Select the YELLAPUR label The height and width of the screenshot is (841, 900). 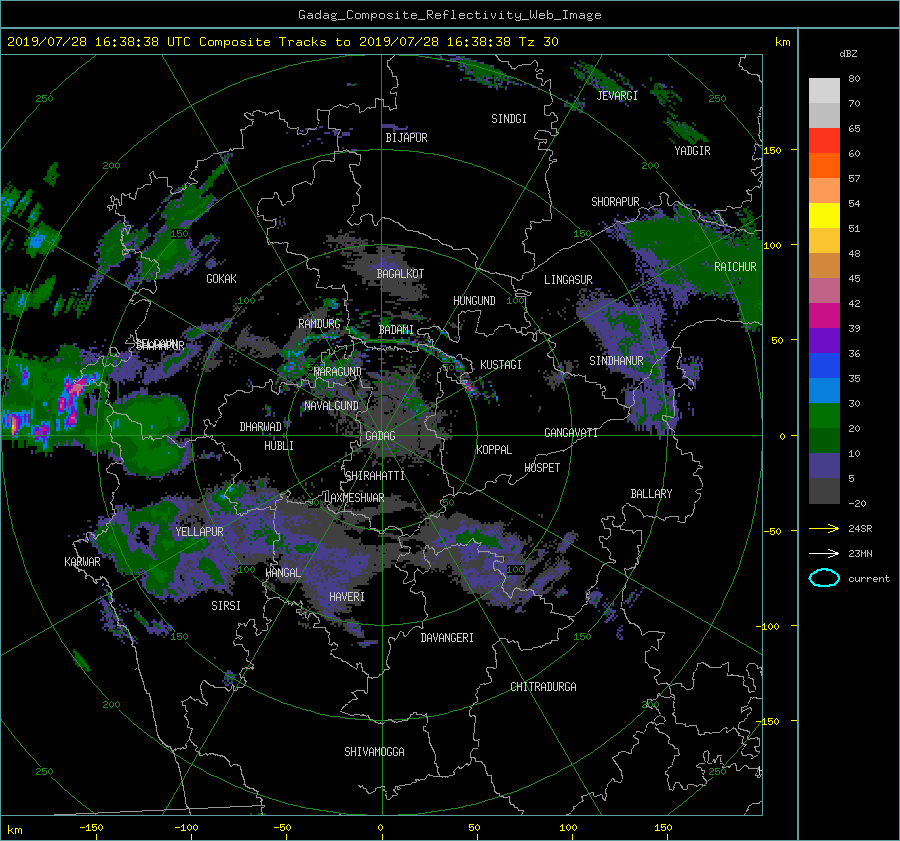199,532
